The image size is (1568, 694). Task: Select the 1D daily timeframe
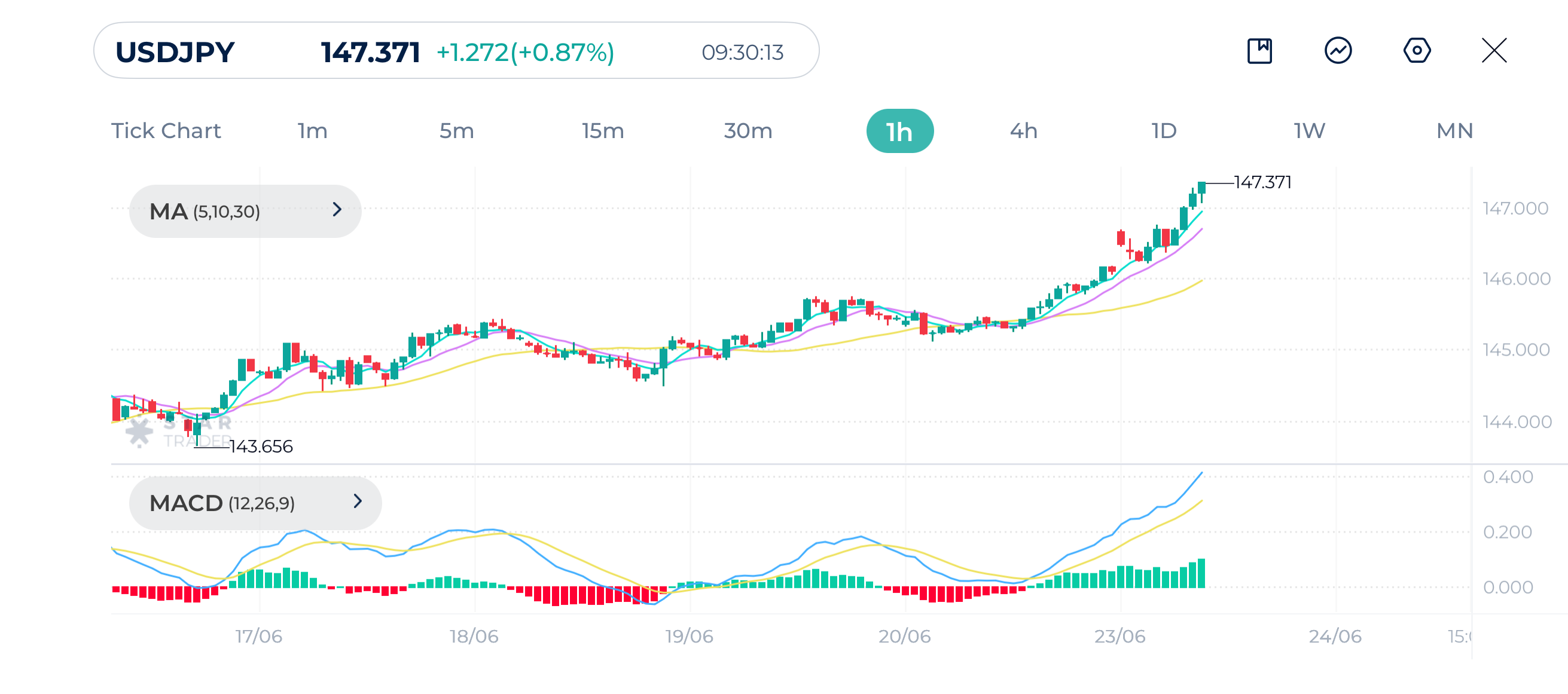click(1164, 131)
